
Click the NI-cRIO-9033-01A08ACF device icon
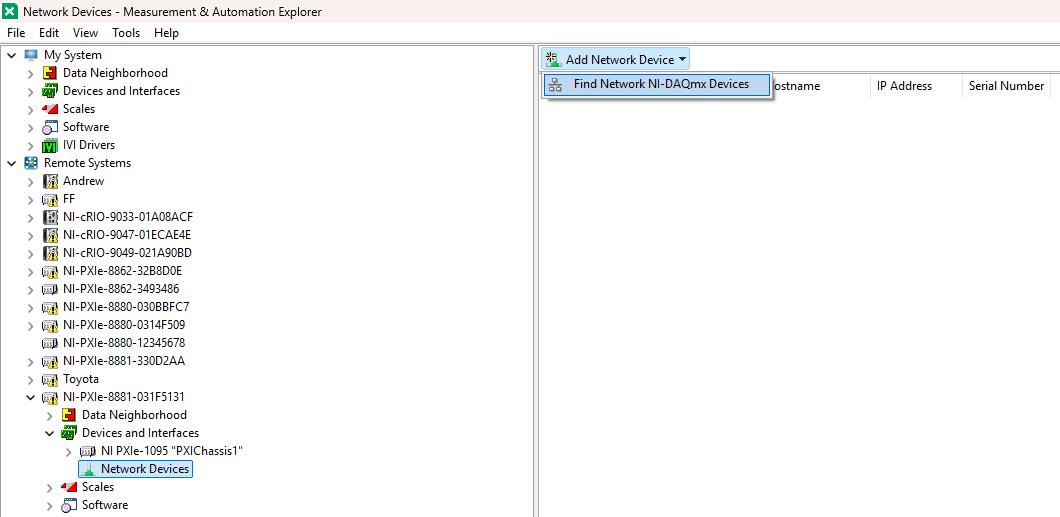(50, 217)
